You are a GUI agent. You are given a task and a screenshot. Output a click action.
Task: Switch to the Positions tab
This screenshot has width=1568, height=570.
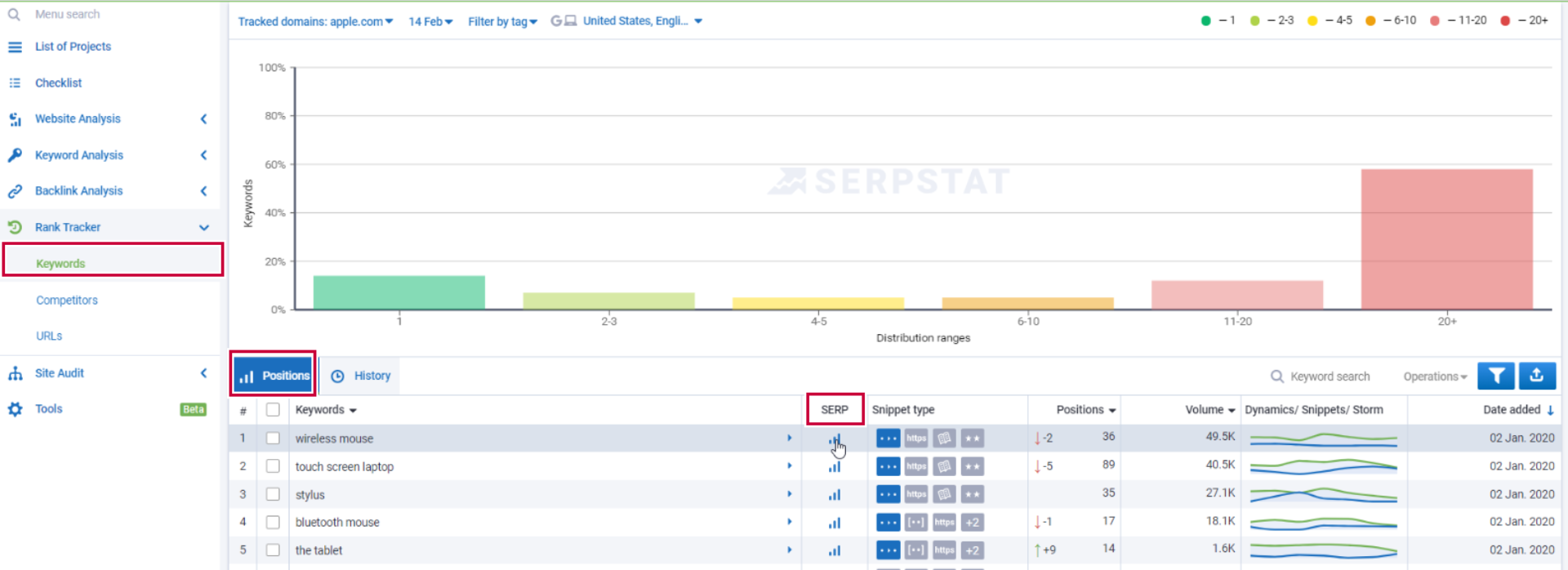click(x=274, y=376)
